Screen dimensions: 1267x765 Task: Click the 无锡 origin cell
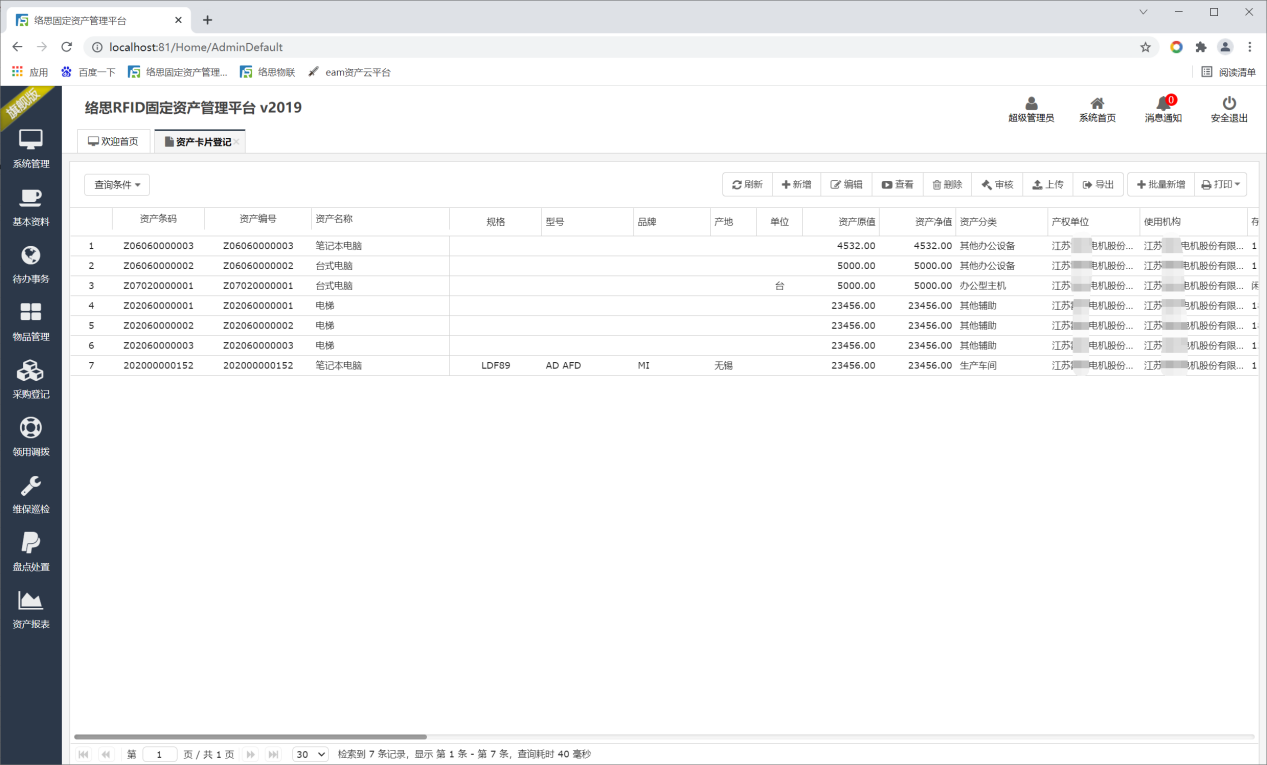click(733, 366)
